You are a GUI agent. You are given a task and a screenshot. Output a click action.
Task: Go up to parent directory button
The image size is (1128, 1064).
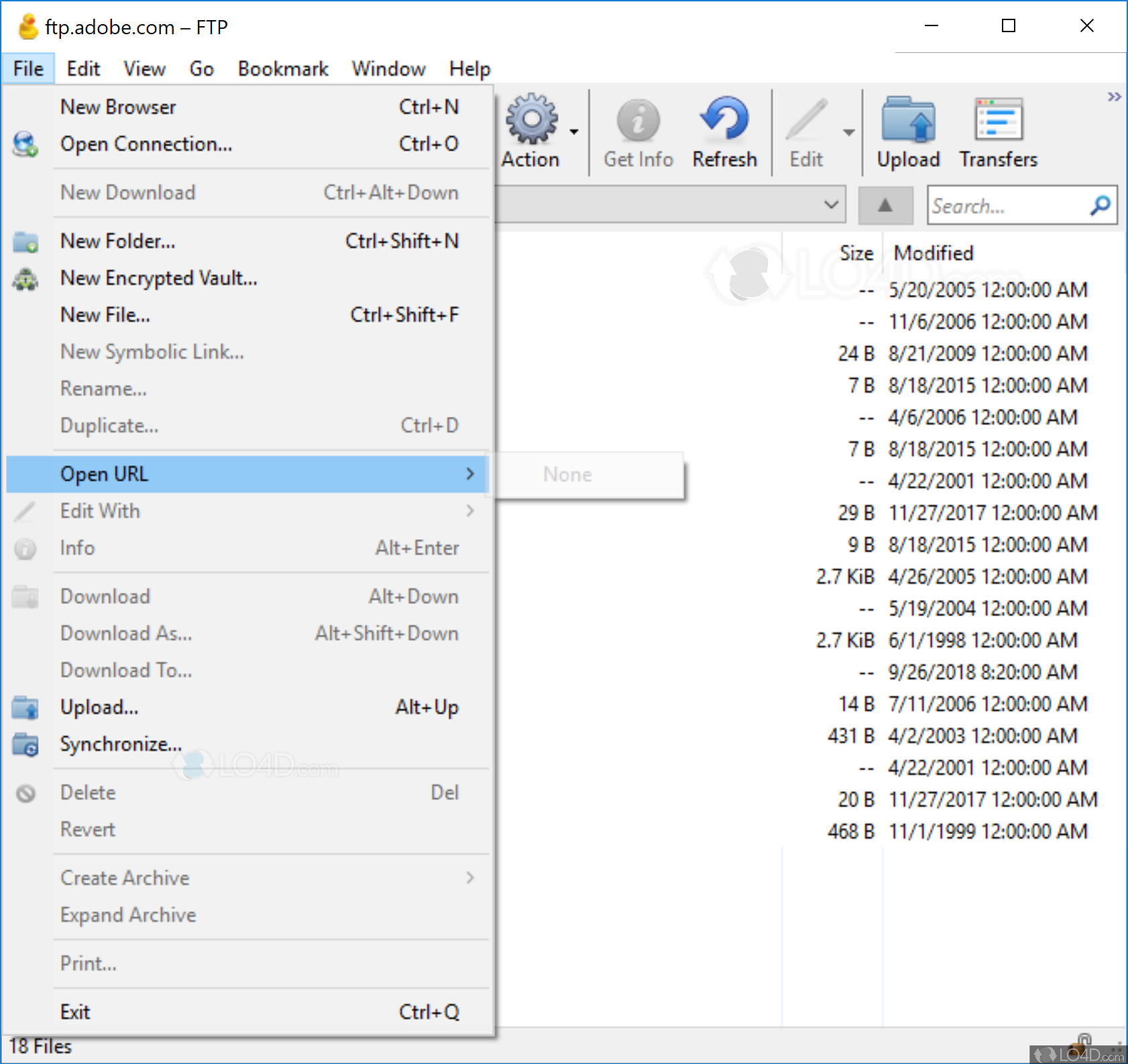pos(885,205)
